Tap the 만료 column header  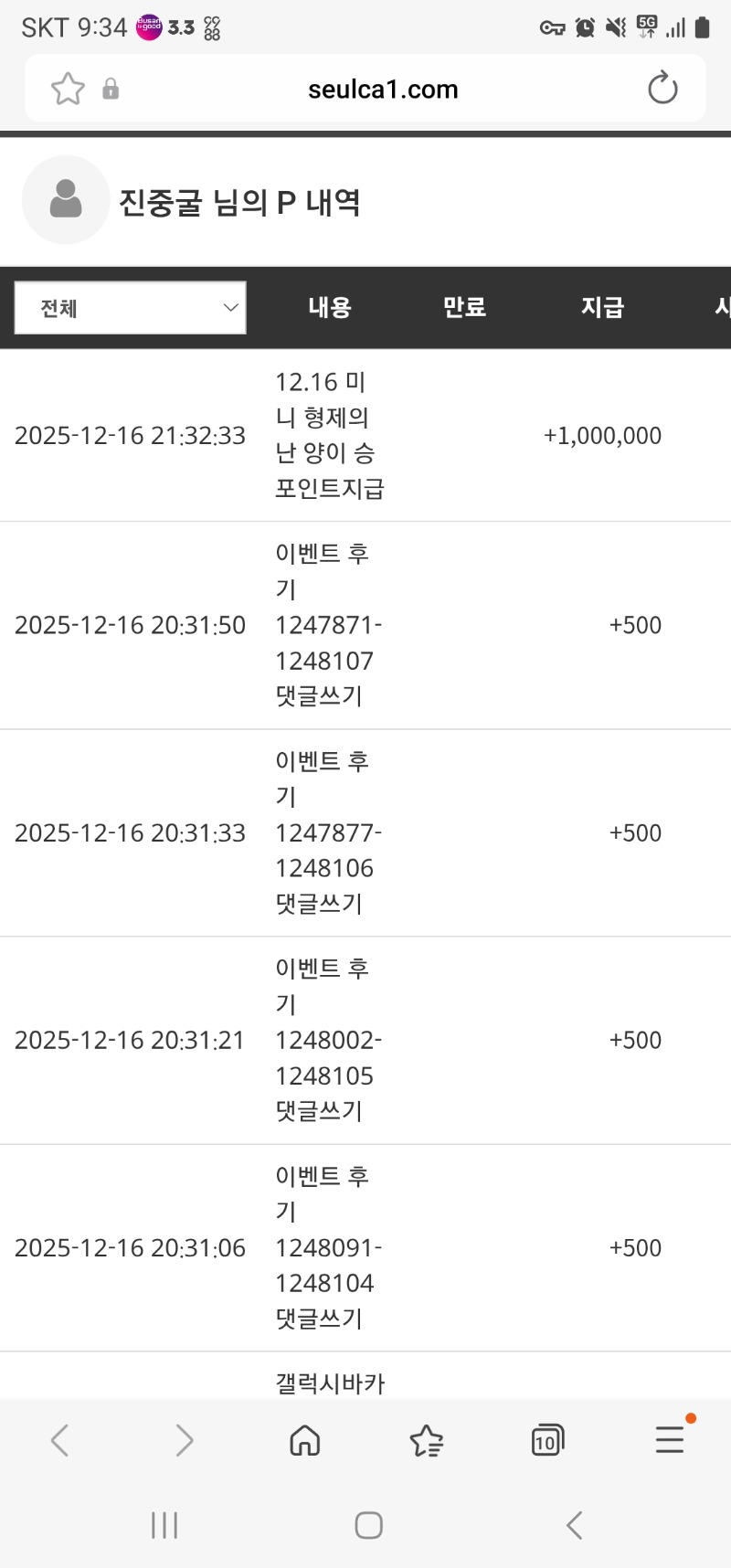click(x=464, y=308)
